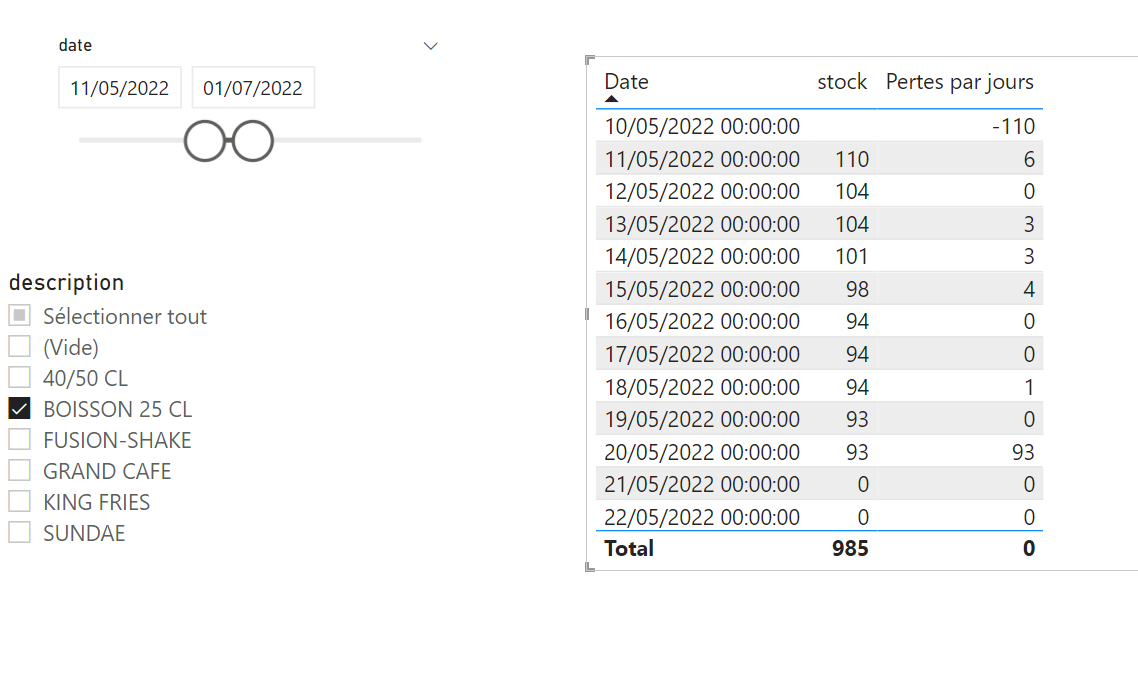This screenshot has height=699, width=1138.
Task: Click the Date sort ascending arrow
Action: coord(611,99)
